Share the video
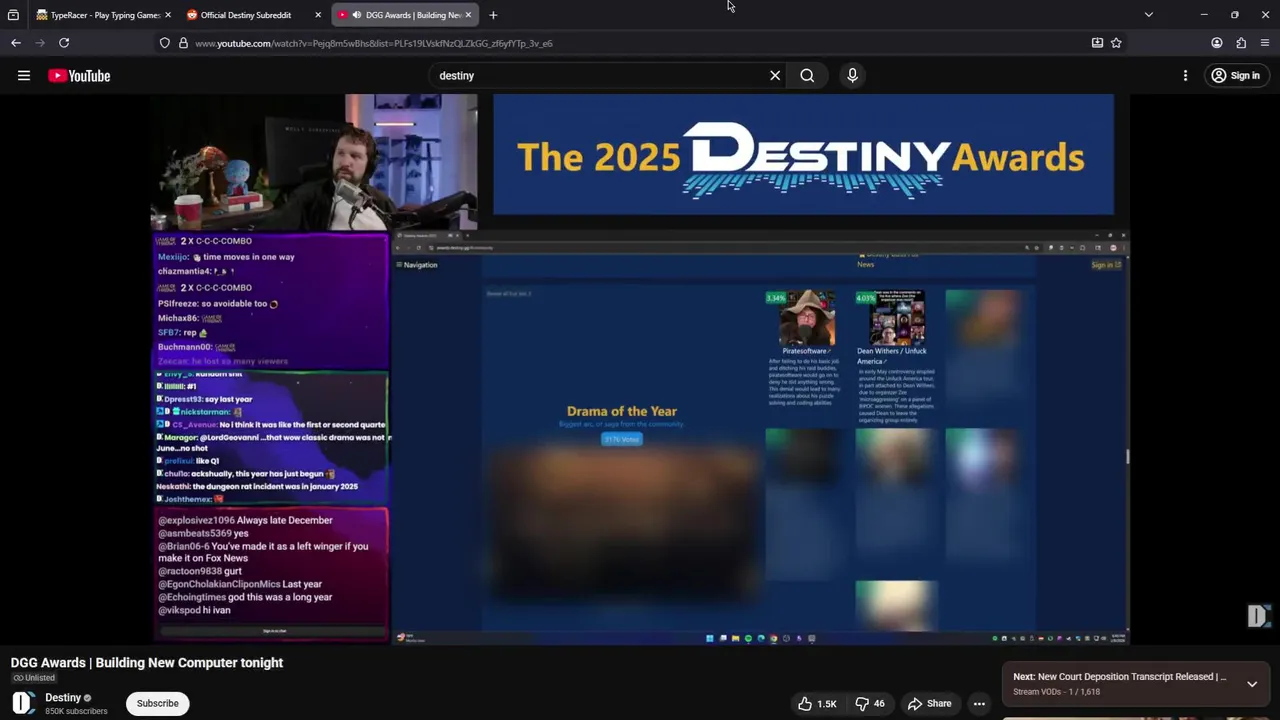 (929, 704)
